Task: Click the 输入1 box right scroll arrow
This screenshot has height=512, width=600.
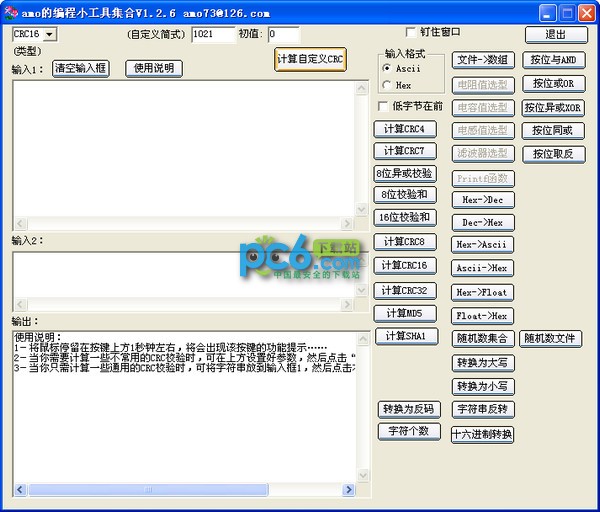Action: pos(347,223)
